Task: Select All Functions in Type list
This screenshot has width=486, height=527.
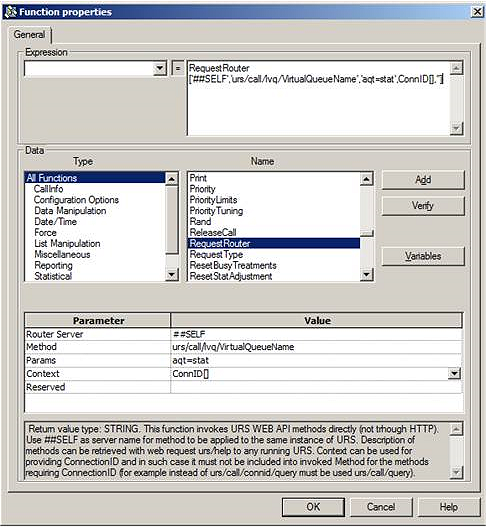Action: coord(95,178)
